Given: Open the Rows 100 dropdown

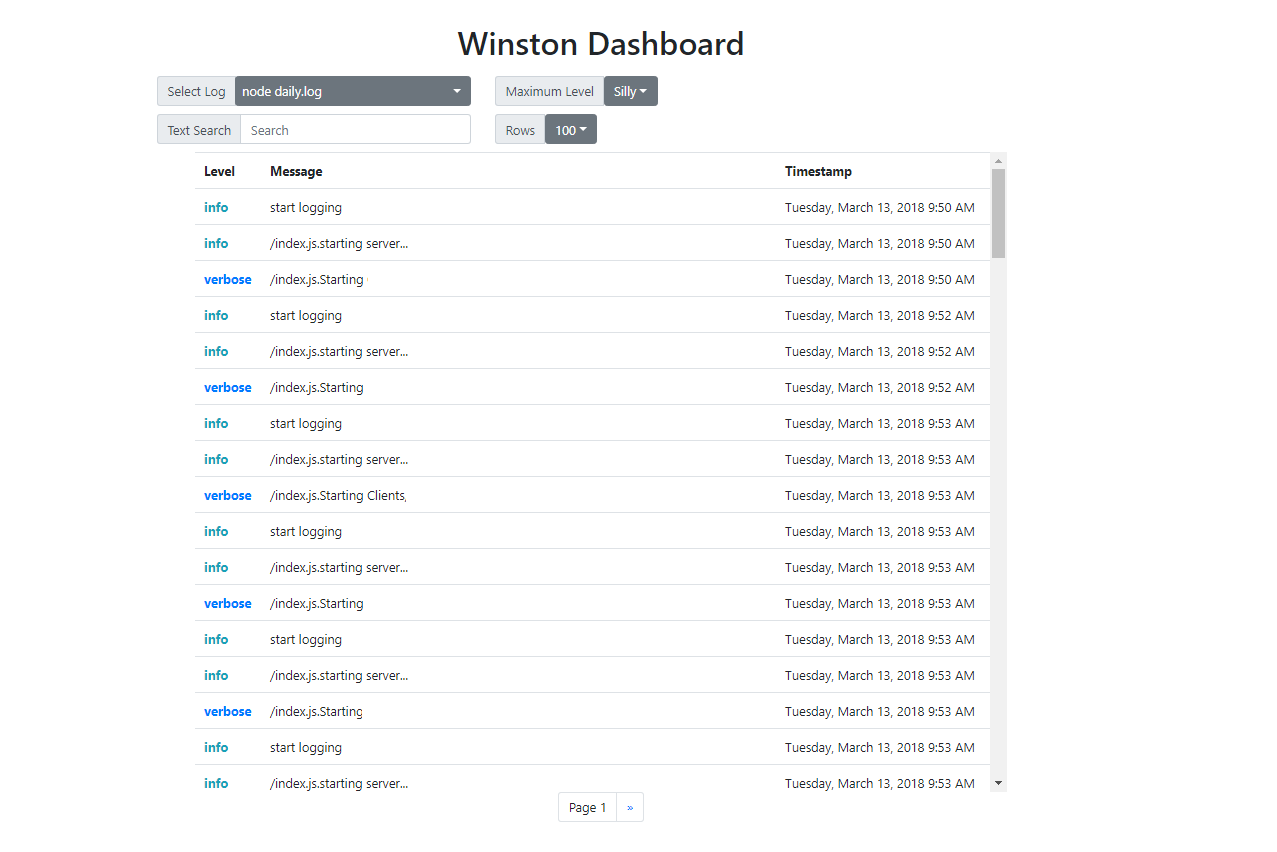Looking at the screenshot, I should coord(571,130).
